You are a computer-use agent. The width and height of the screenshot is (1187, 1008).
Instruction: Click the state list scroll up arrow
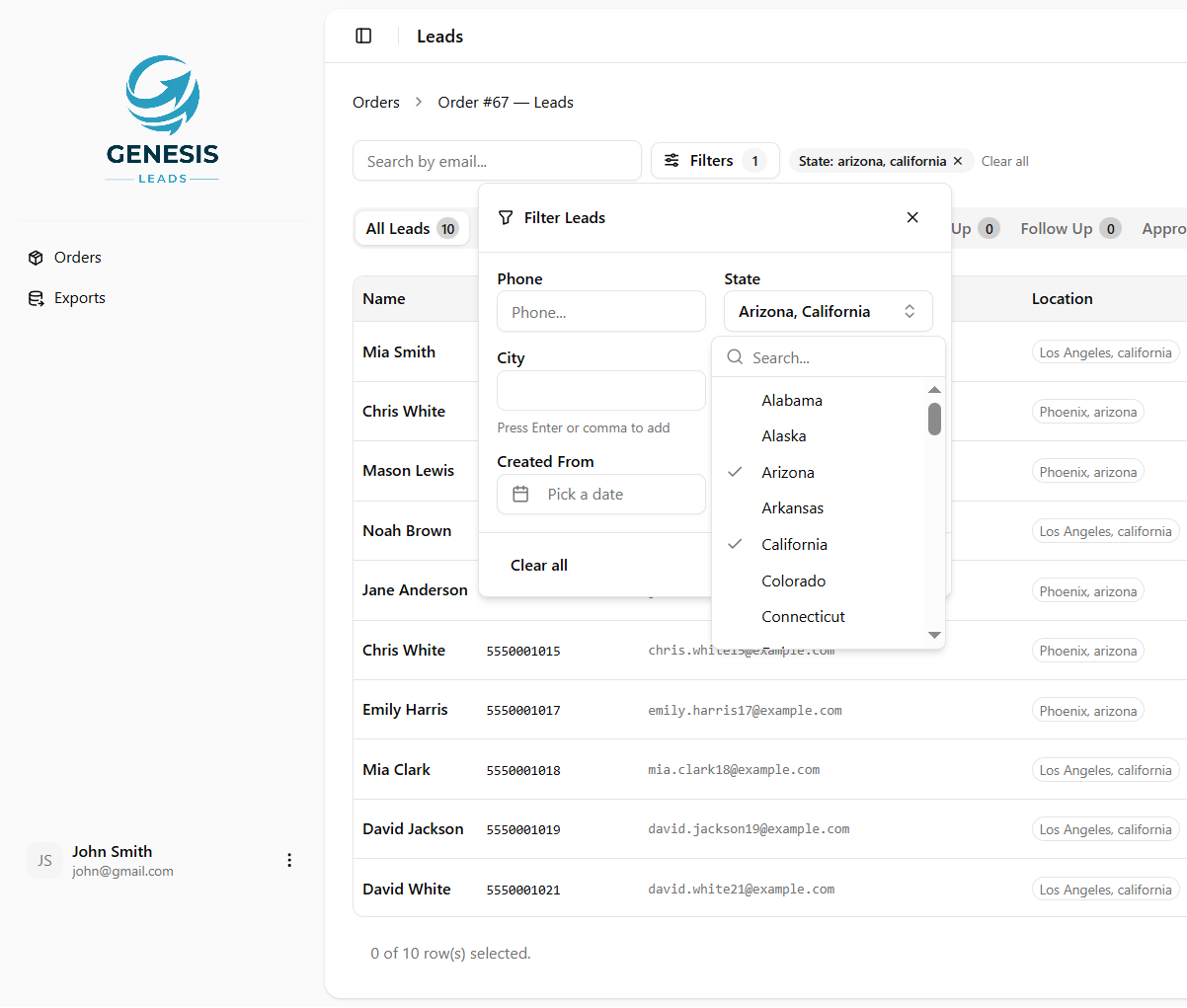click(934, 390)
